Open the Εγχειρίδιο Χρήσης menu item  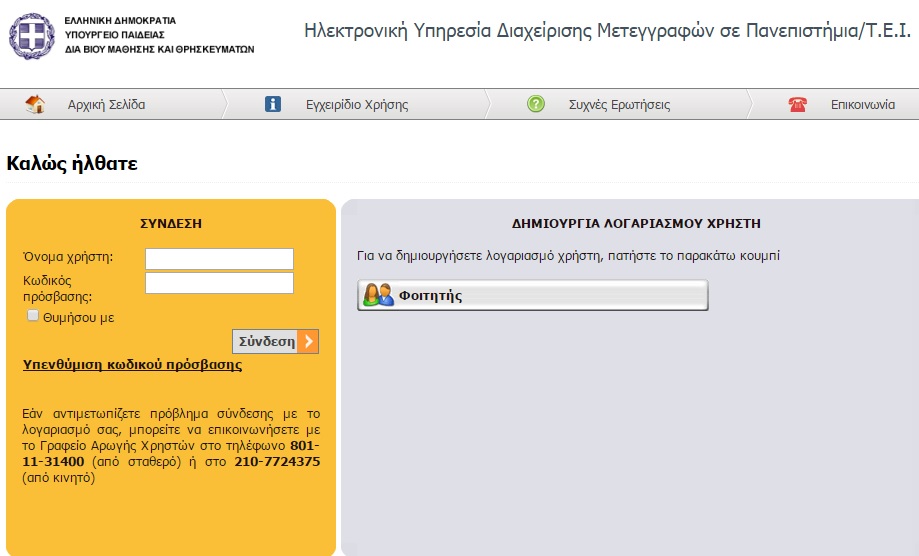coord(357,105)
